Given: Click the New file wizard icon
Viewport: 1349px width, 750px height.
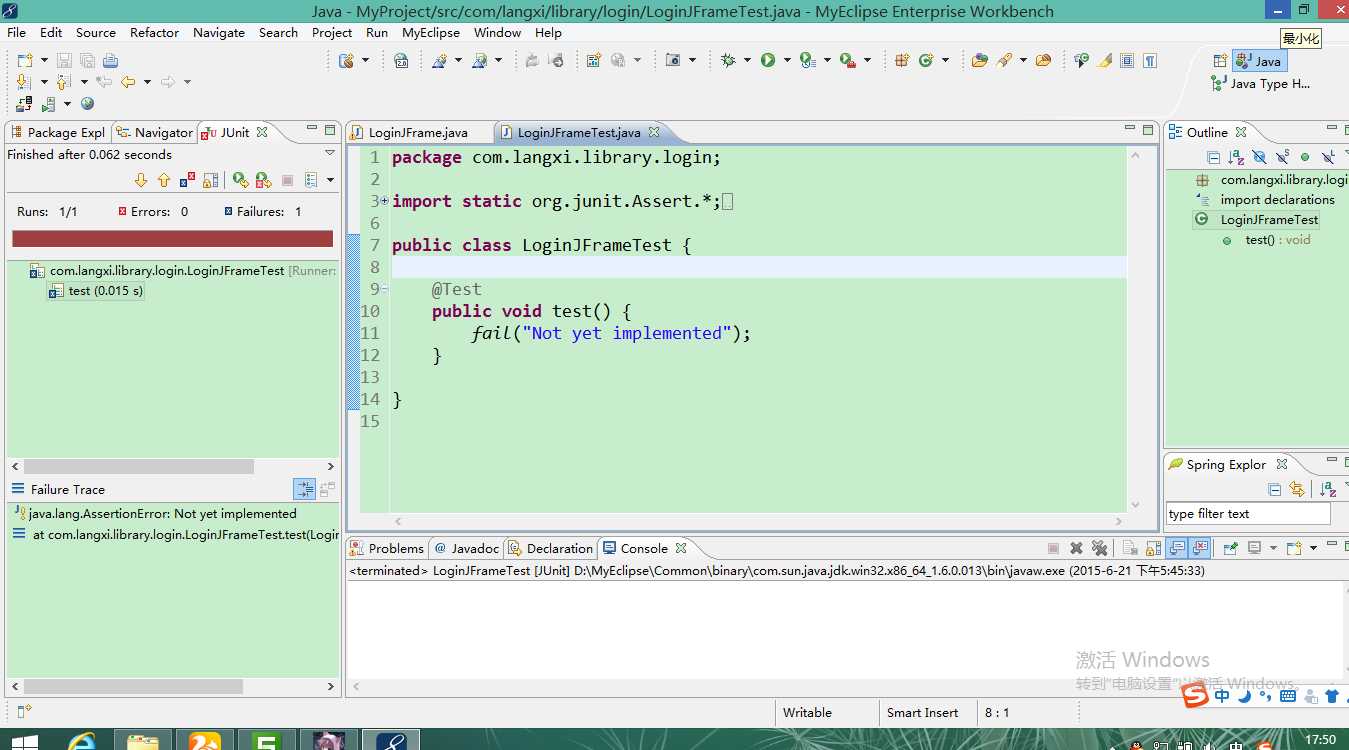Looking at the screenshot, I should coord(24,60).
